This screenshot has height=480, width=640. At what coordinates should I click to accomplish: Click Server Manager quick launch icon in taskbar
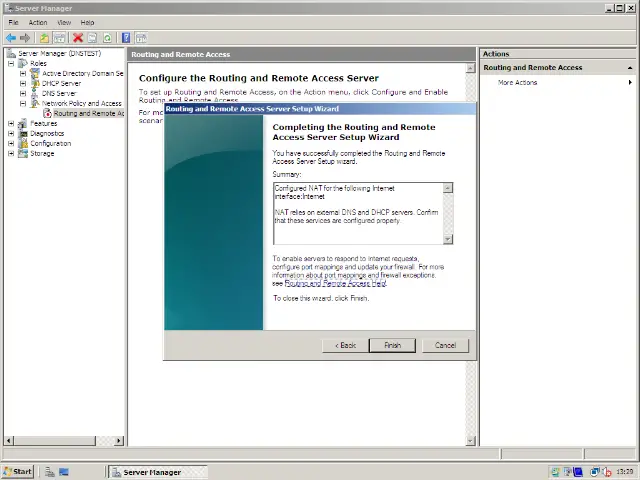(x=50, y=472)
